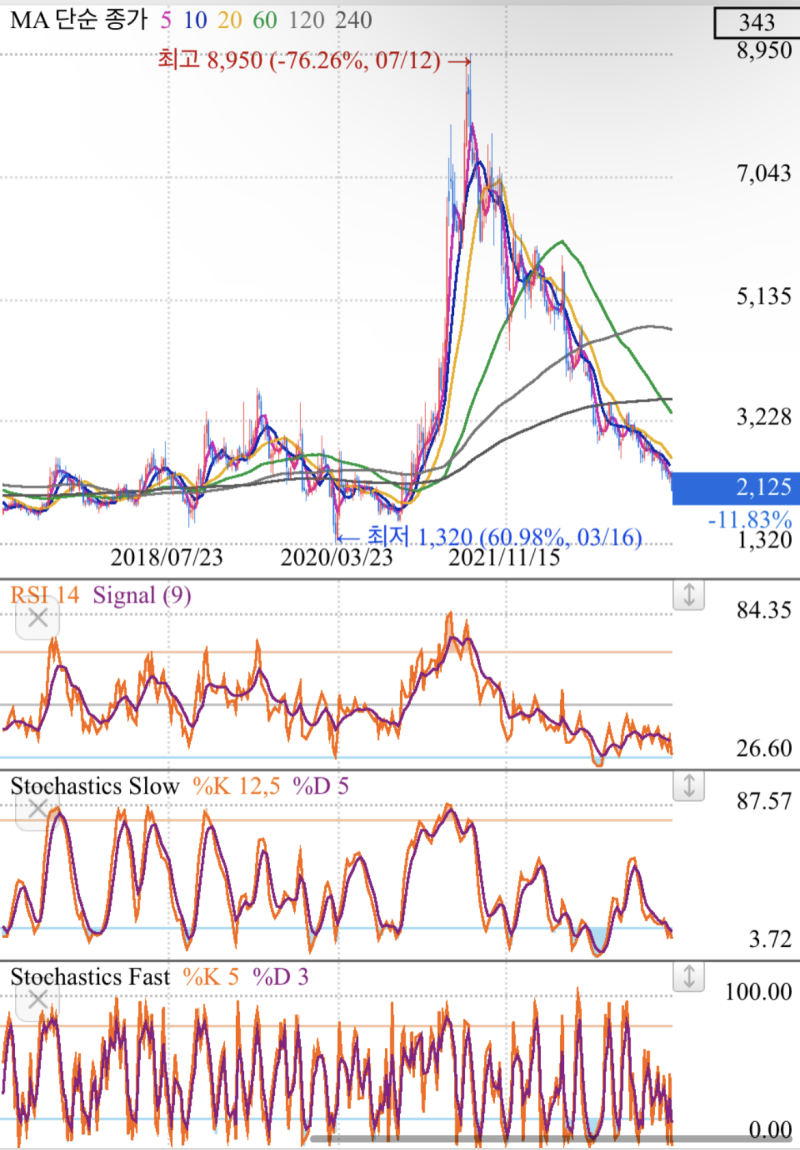Click the %K 5 parameter label
Screen dimensions: 800x1150
tap(211, 977)
